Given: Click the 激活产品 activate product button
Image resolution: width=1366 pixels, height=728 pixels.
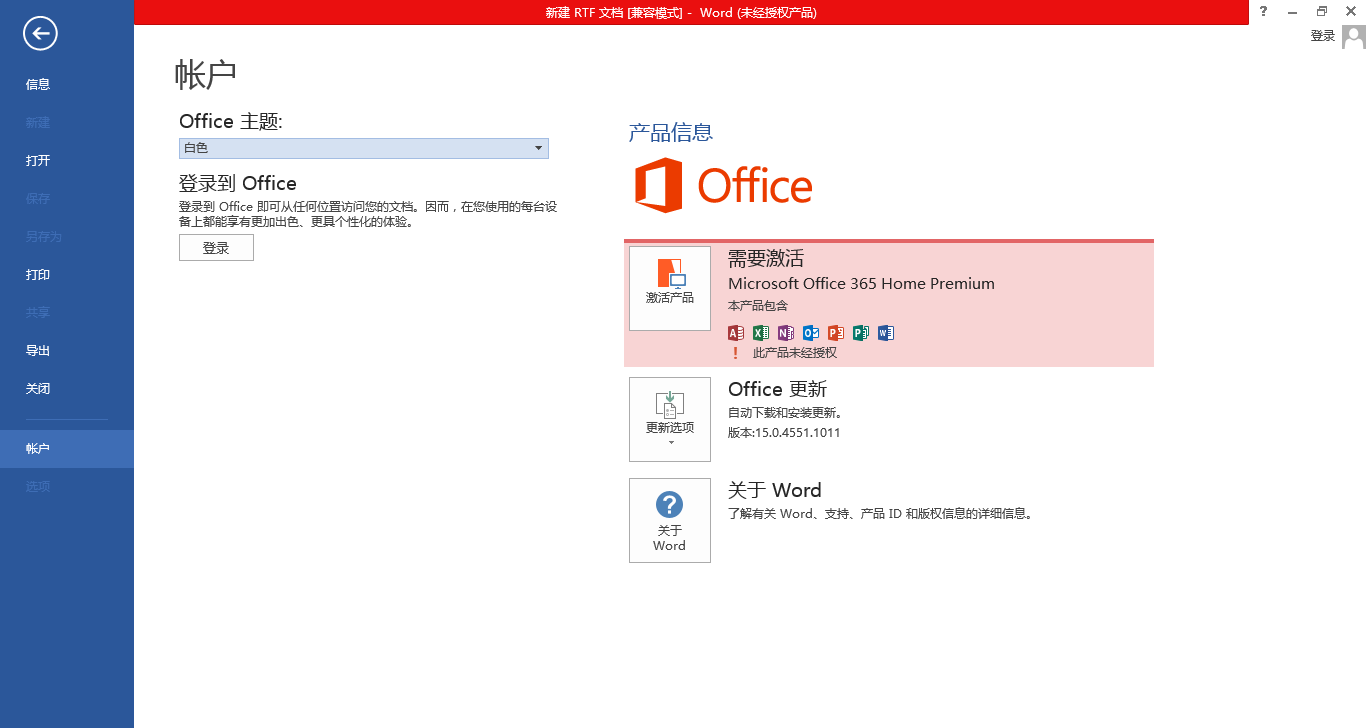Looking at the screenshot, I should (670, 288).
